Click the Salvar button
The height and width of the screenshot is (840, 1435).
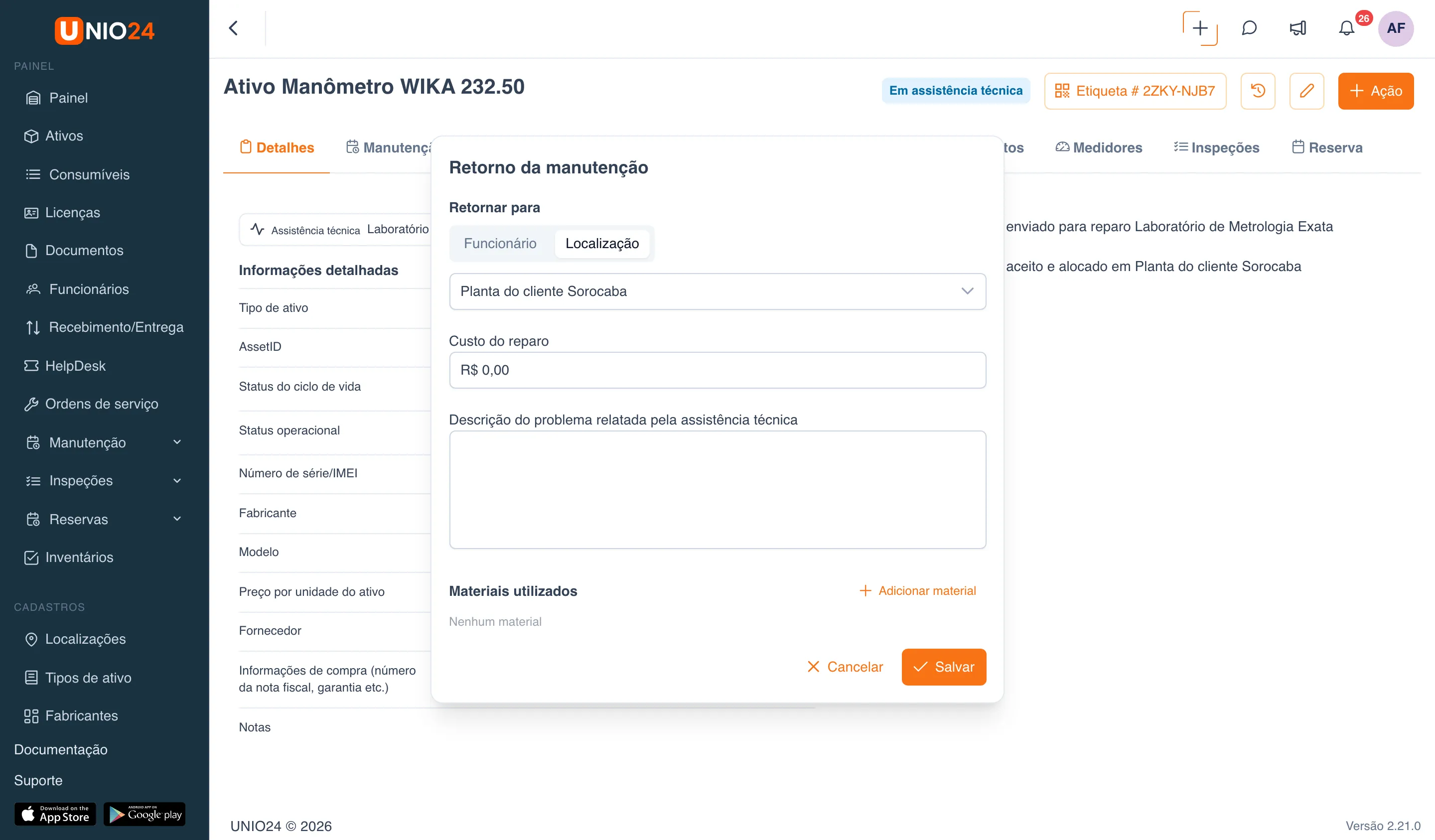(944, 667)
